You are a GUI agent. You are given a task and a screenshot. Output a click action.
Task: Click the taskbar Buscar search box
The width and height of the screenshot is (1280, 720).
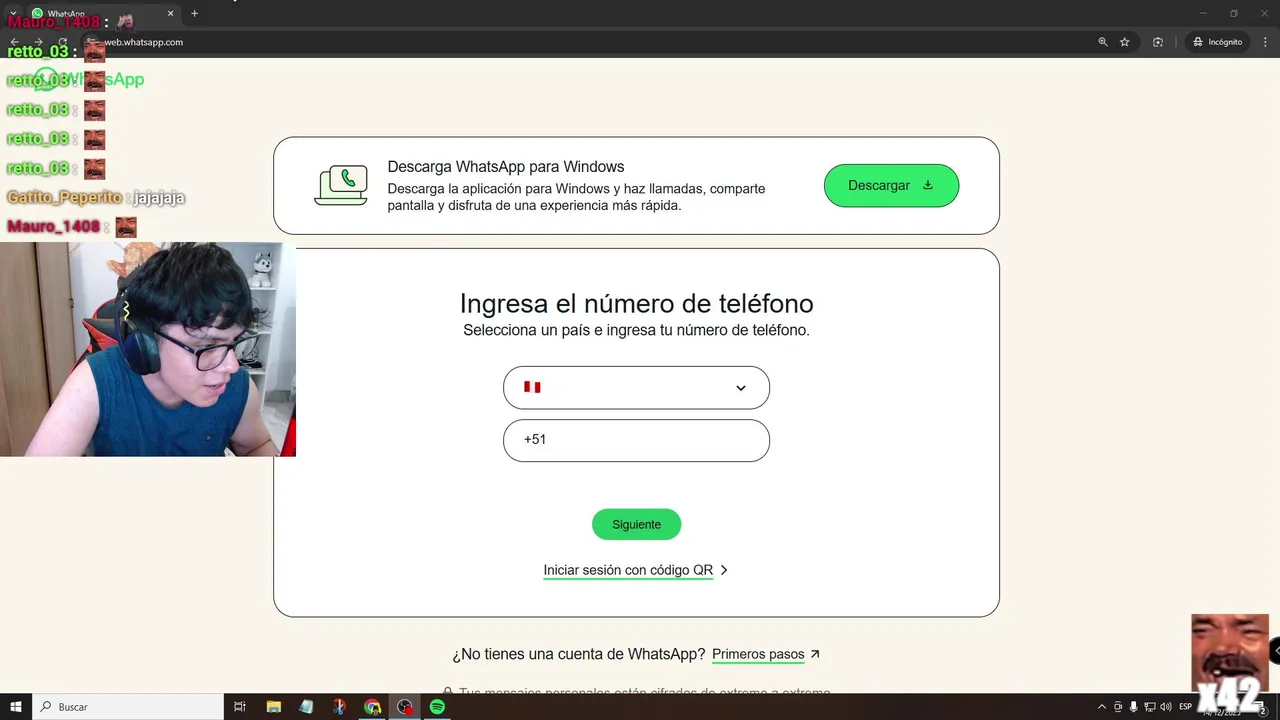[128, 707]
